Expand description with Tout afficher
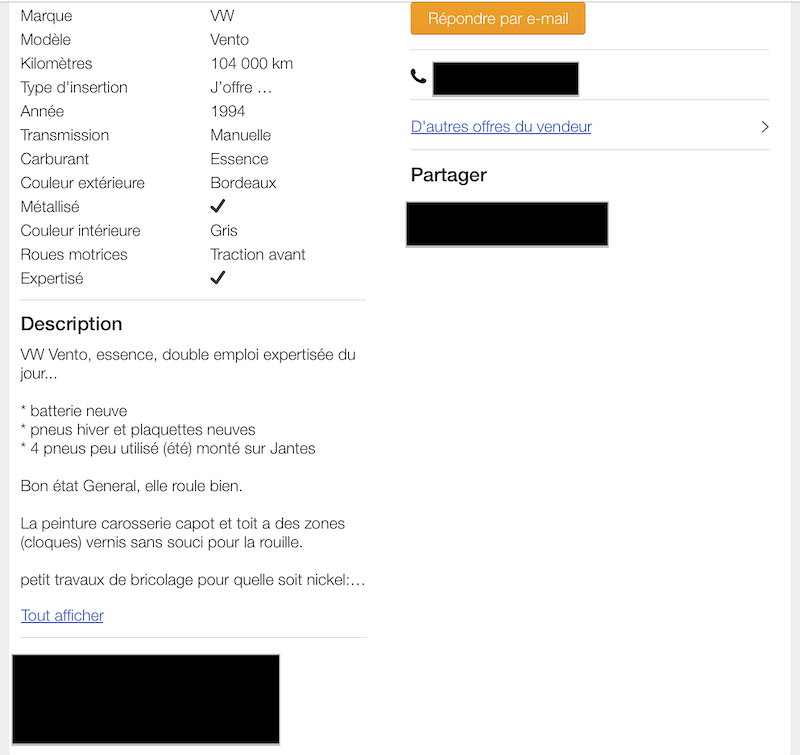The width and height of the screenshot is (800, 755). coord(62,615)
